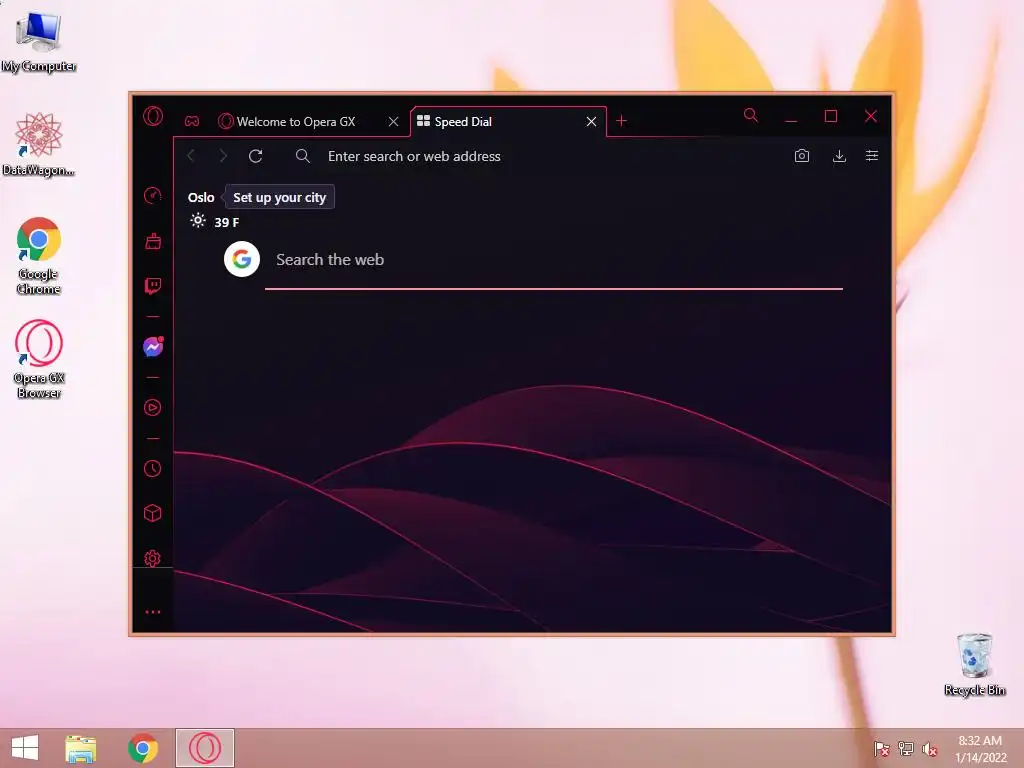1024x768 pixels.
Task: Open GX Corner gamepad icon
Action: 191,121
